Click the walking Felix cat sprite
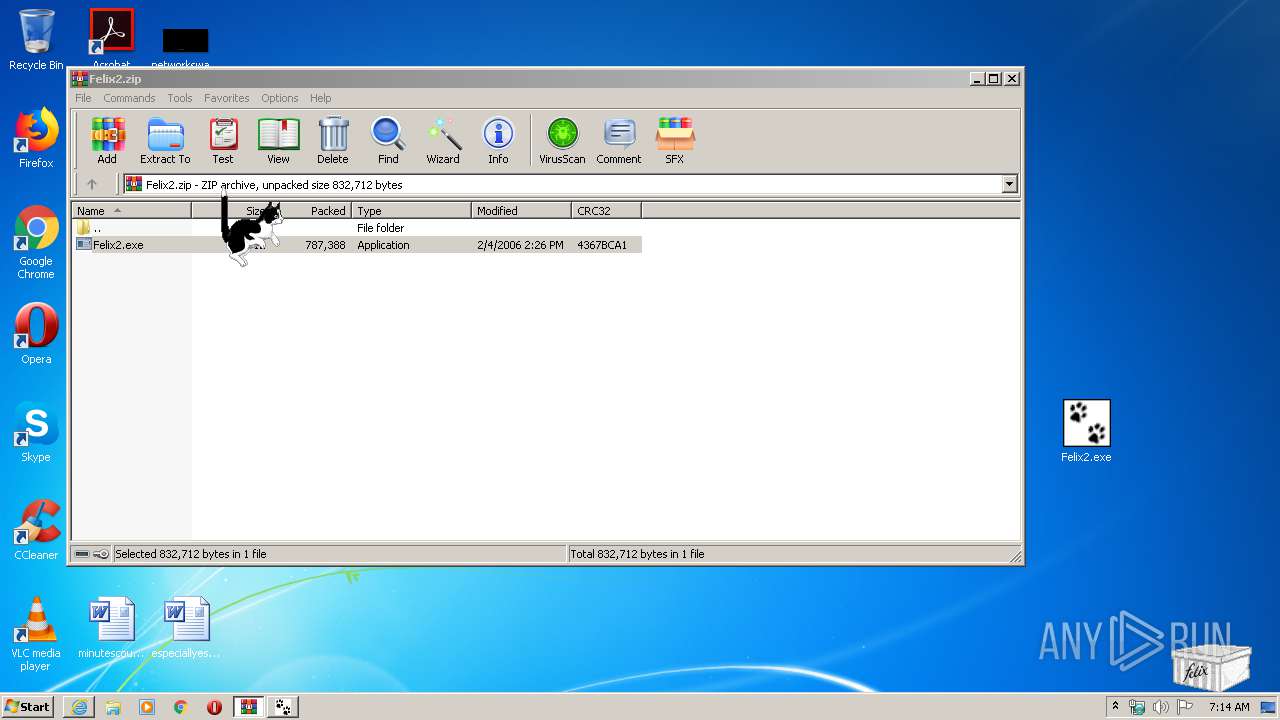 tap(251, 232)
